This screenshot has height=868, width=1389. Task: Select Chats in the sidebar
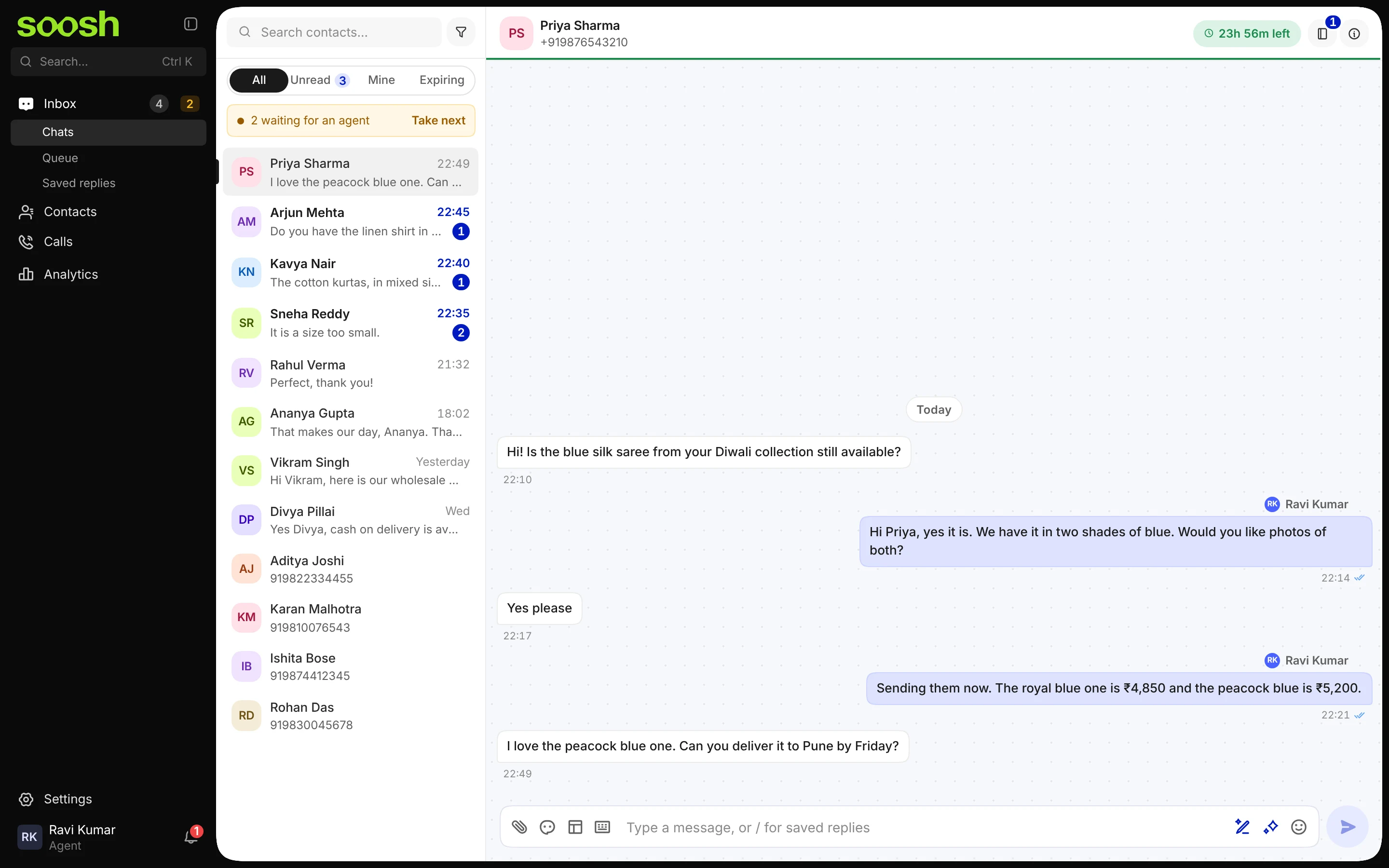pos(109,132)
